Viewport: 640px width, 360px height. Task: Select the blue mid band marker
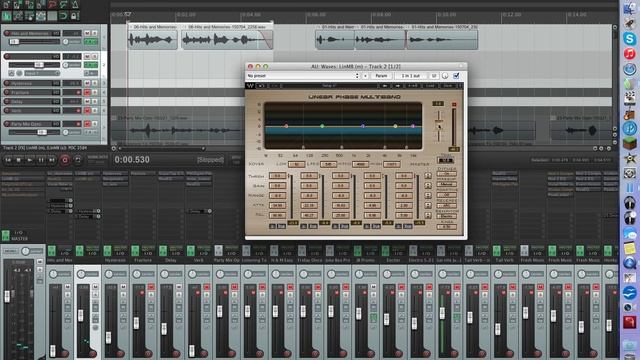[362, 126]
